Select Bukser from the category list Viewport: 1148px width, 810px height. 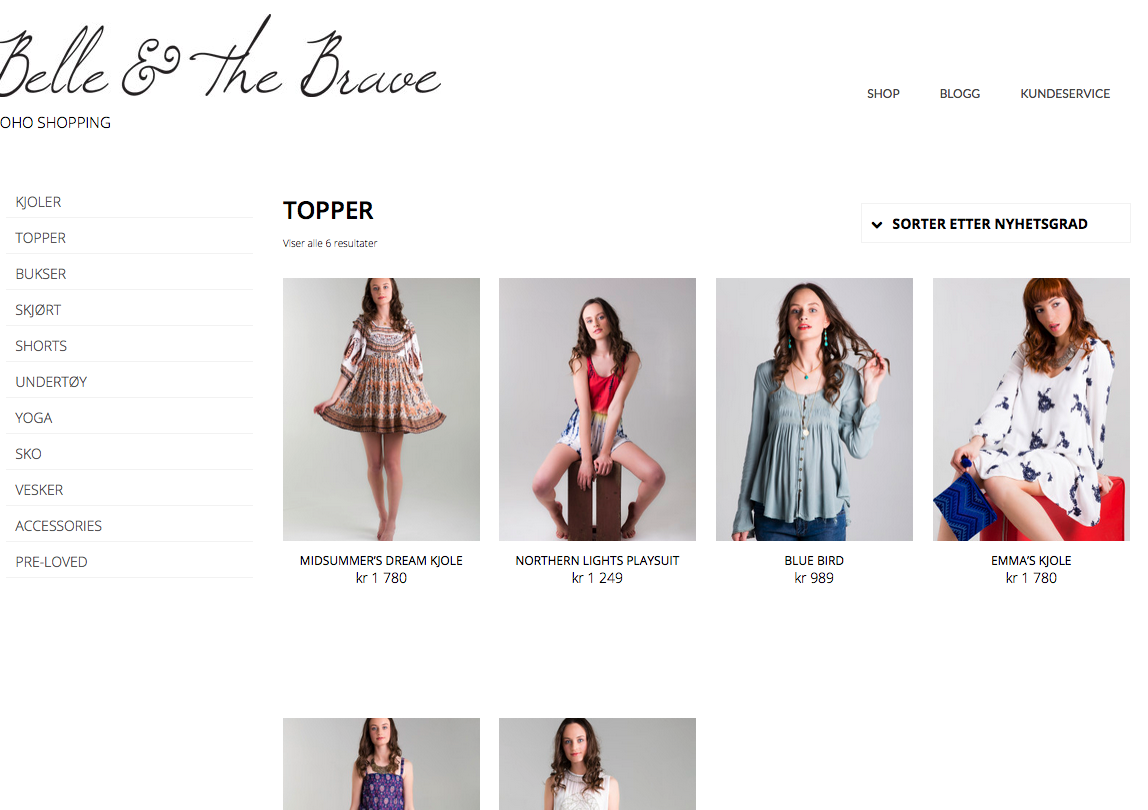tap(41, 274)
